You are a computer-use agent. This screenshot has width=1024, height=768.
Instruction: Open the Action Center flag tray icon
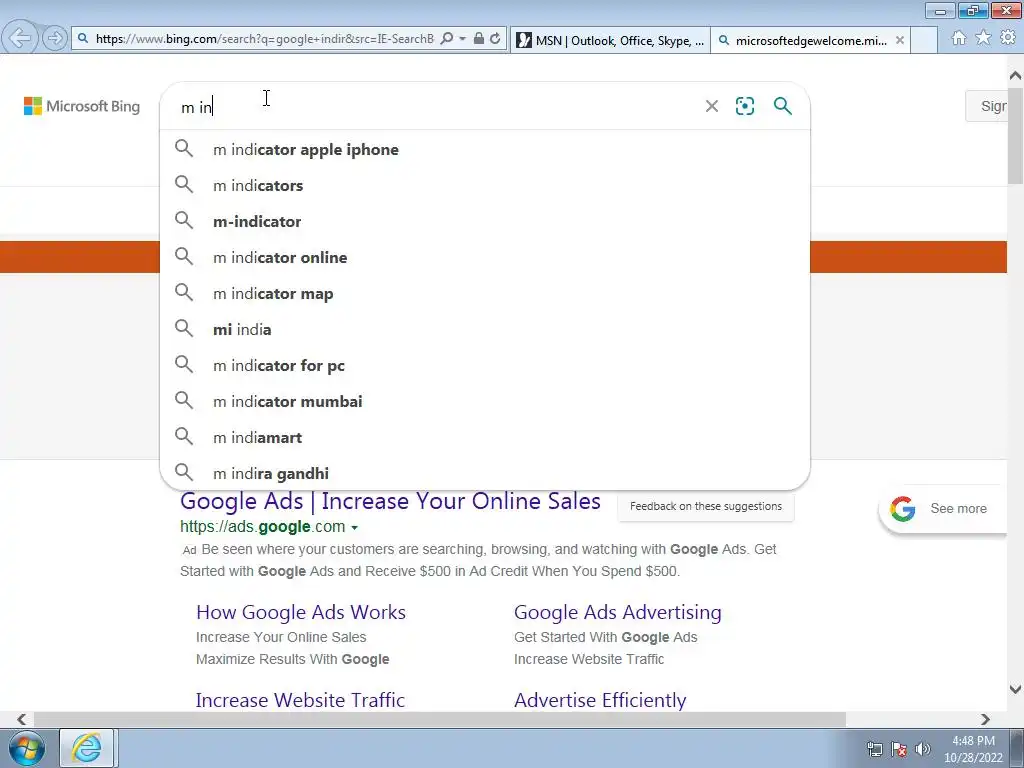coord(899,749)
